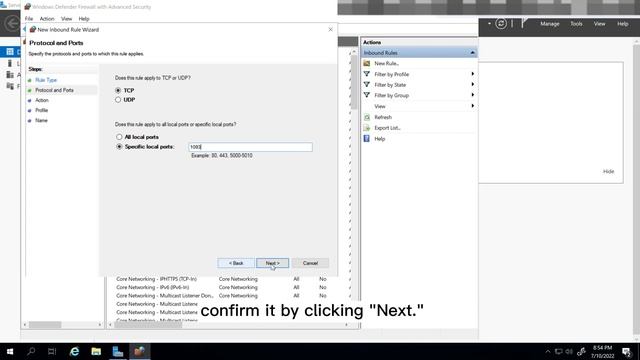Screen dimensions: 640x360
Task: Click the Server Manager notifications flag icon
Action: pyautogui.click(x=524, y=23)
